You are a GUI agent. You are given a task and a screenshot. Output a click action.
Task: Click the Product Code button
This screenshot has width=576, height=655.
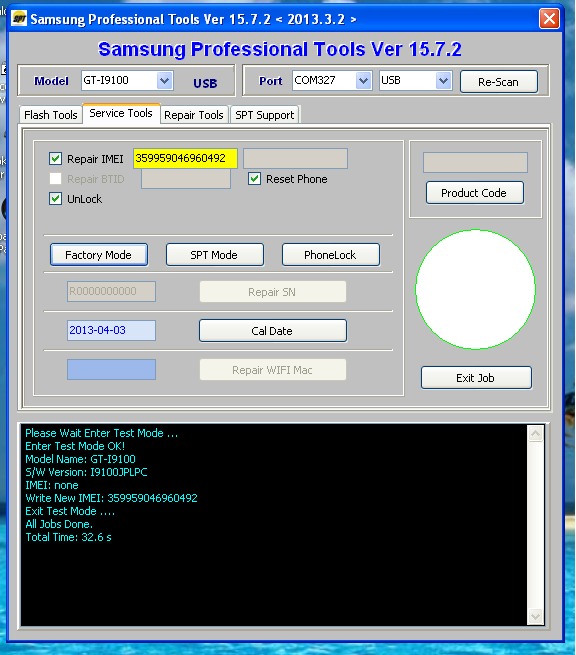click(475, 193)
